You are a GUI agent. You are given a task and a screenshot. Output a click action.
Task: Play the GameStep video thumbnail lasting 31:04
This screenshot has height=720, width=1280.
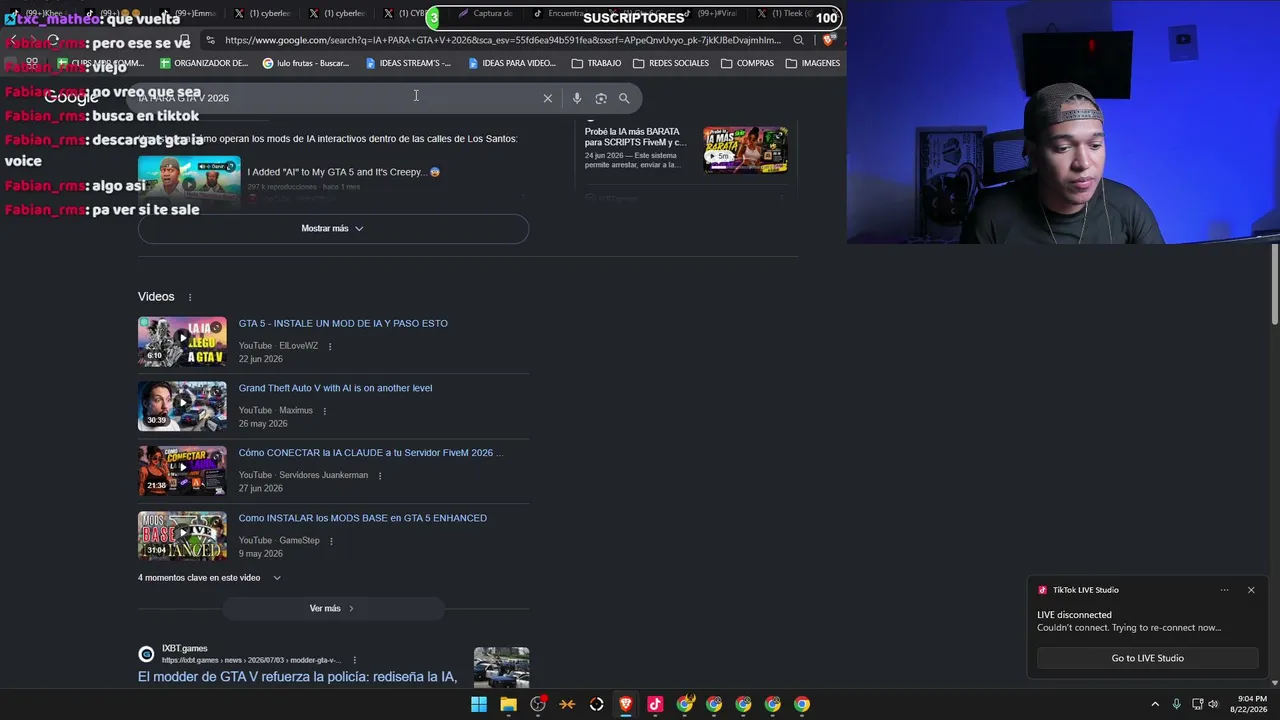click(x=182, y=536)
